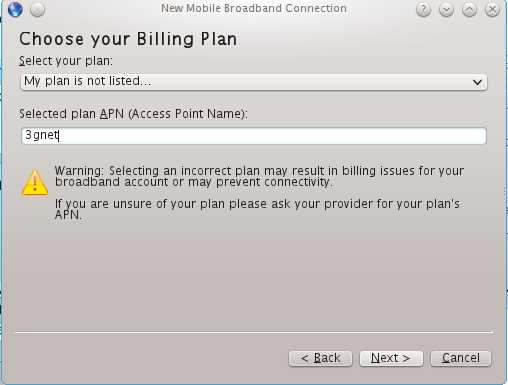Click the question mark help button

point(423,10)
